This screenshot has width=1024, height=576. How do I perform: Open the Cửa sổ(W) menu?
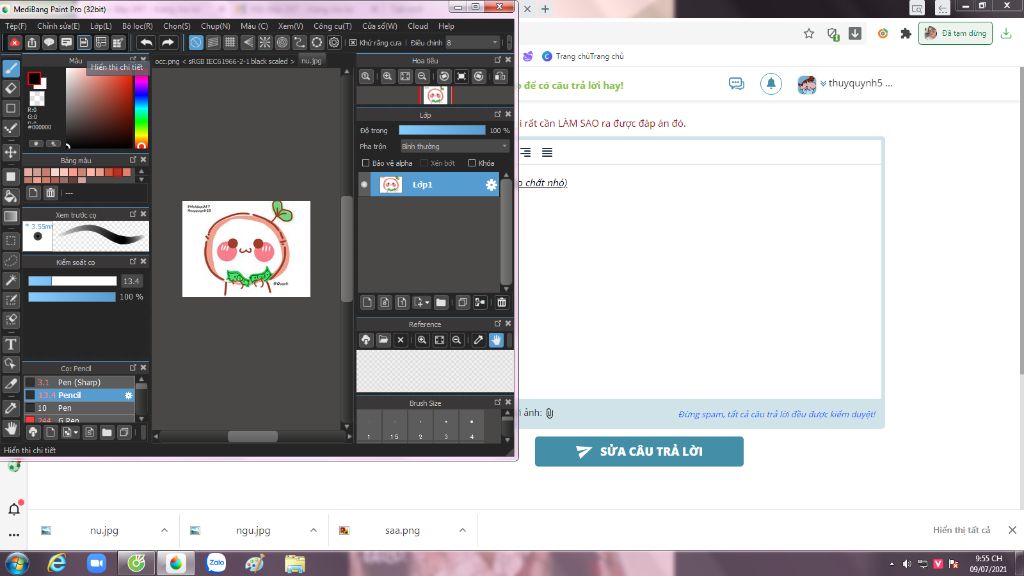click(379, 26)
